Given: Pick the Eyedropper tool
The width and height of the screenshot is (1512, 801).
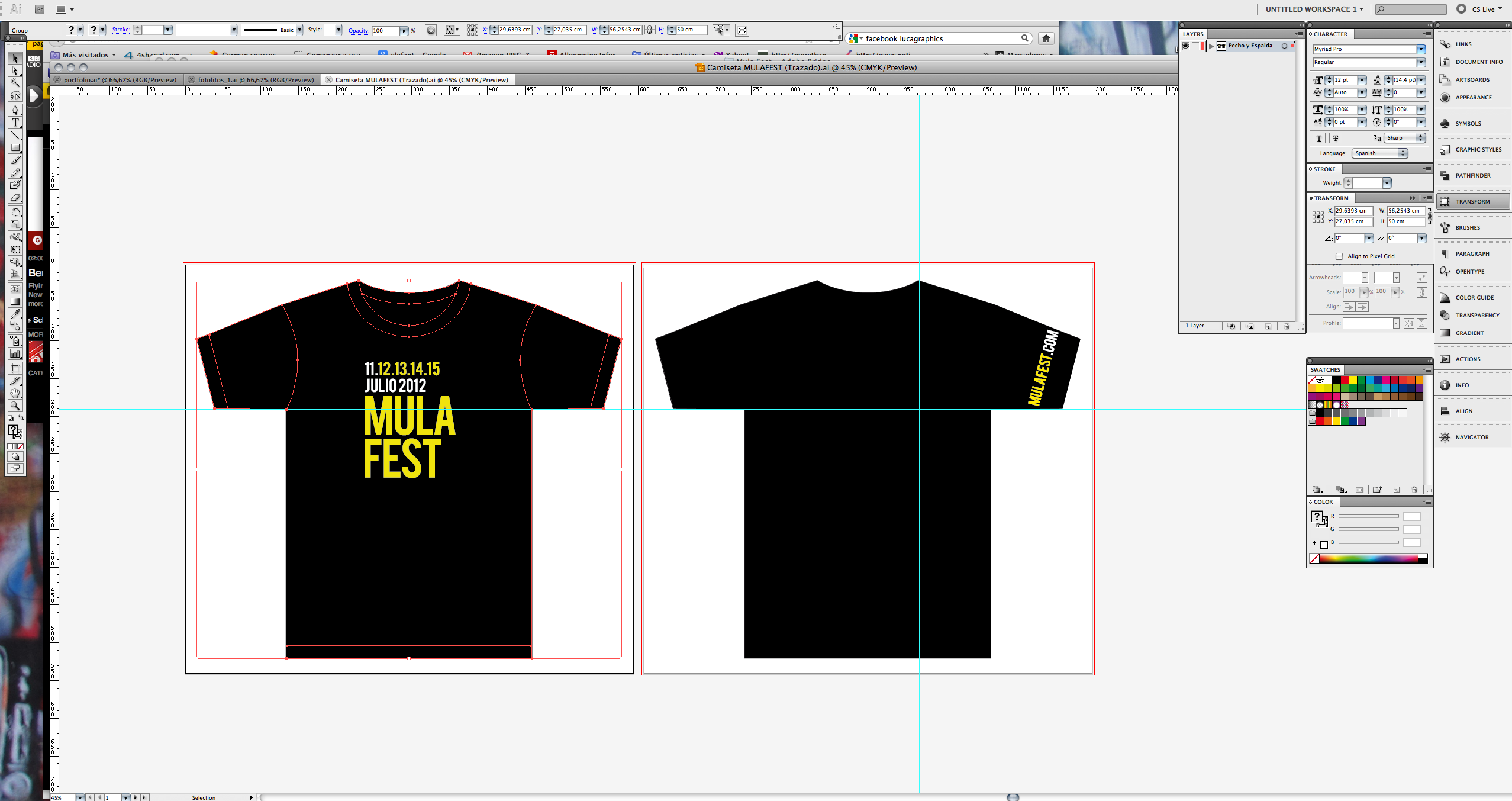Looking at the screenshot, I should click(x=15, y=314).
